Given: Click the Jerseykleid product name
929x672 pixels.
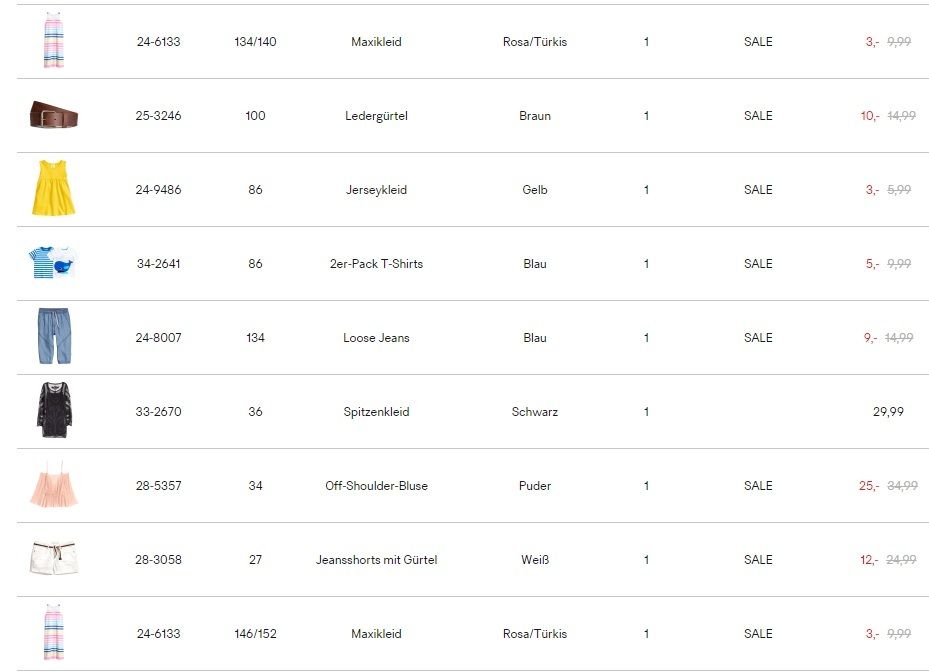Looking at the screenshot, I should (376, 190).
